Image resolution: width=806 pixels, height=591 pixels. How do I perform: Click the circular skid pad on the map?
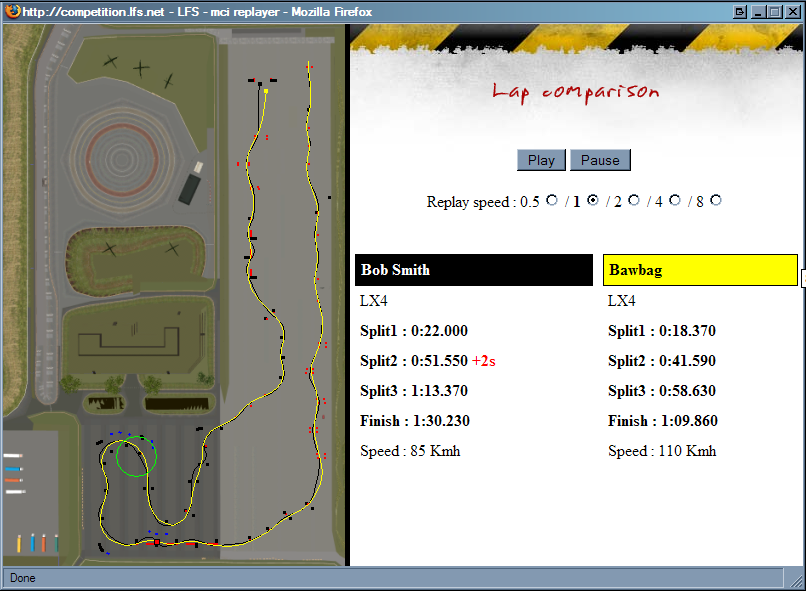(122, 160)
